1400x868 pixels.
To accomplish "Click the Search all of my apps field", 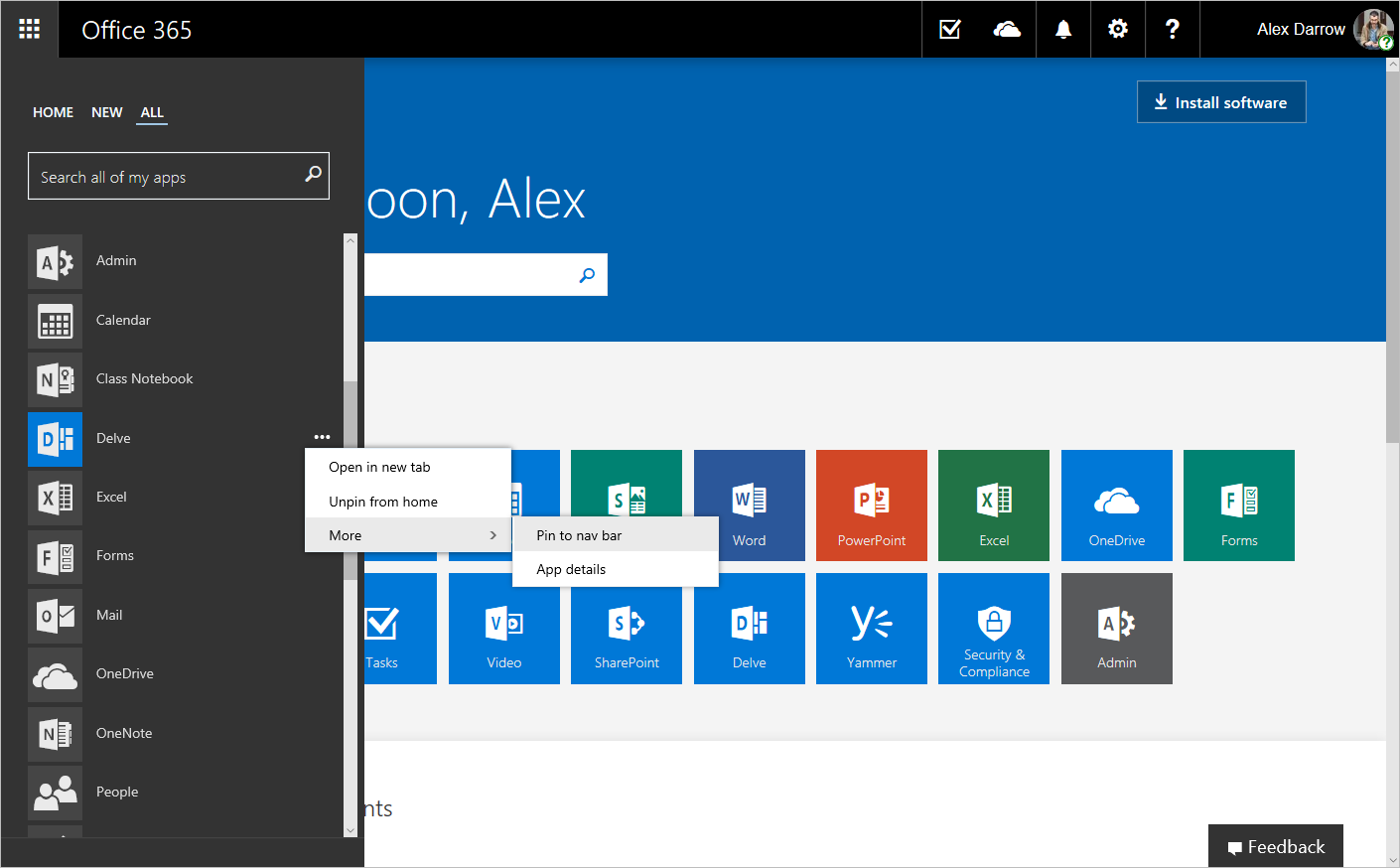I will [169, 177].
